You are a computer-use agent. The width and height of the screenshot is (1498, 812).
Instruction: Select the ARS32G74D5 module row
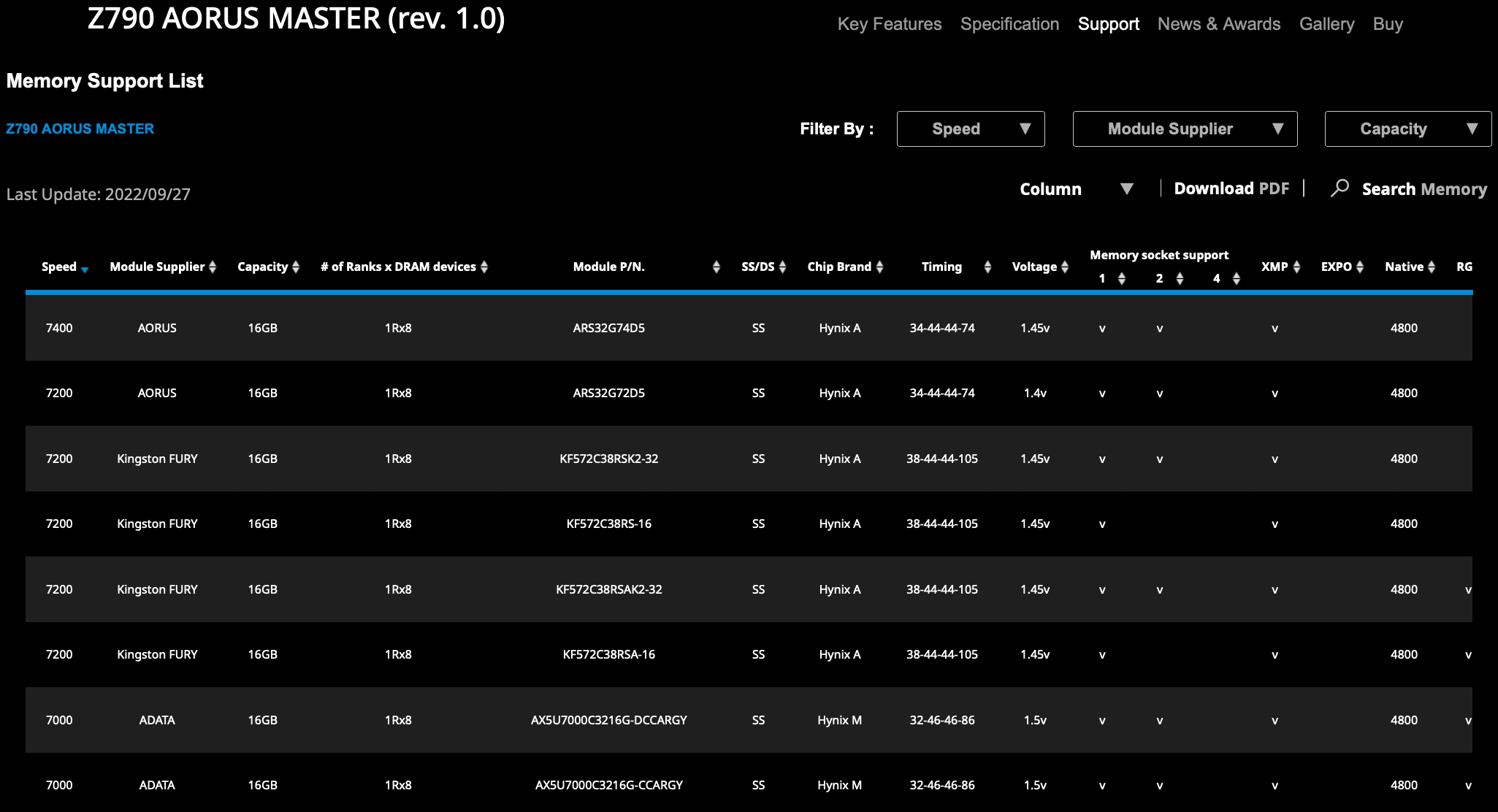click(x=608, y=328)
